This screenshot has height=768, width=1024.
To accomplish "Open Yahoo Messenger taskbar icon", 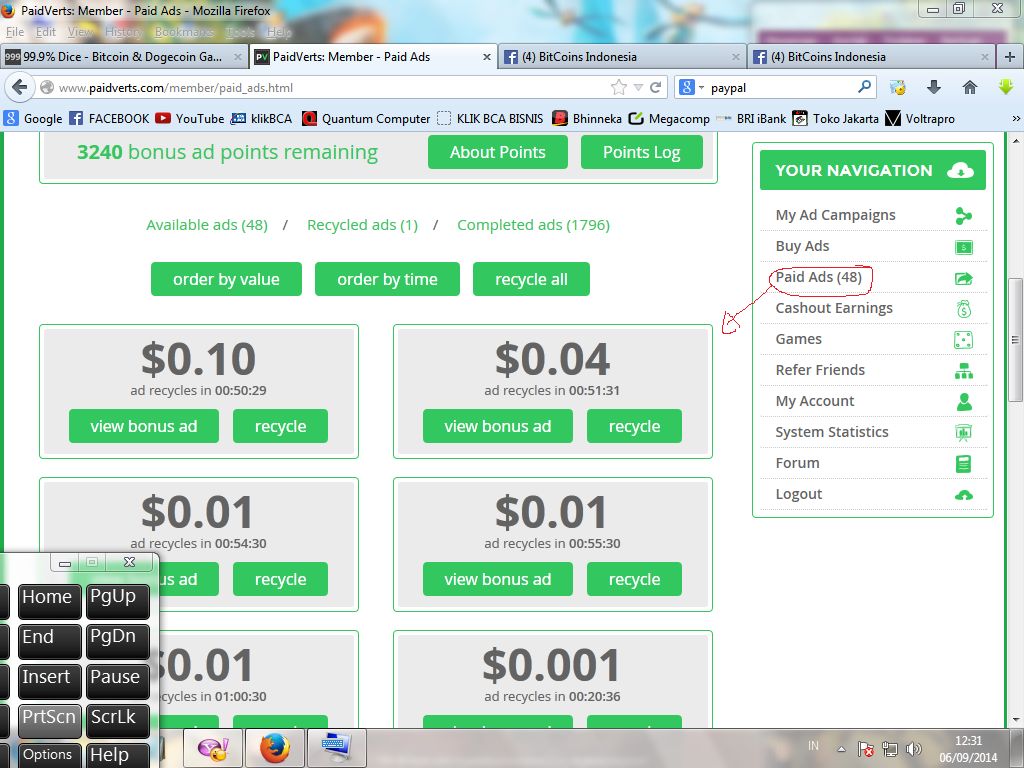I will pos(214,748).
